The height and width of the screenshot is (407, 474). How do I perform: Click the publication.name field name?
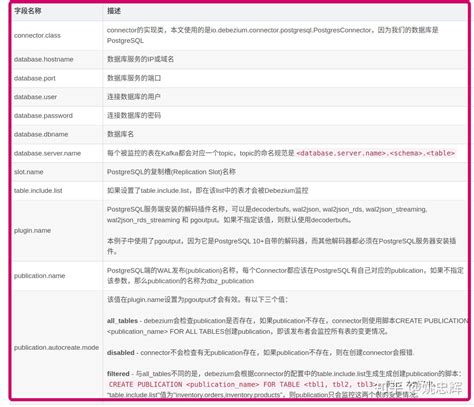pyautogui.click(x=39, y=276)
